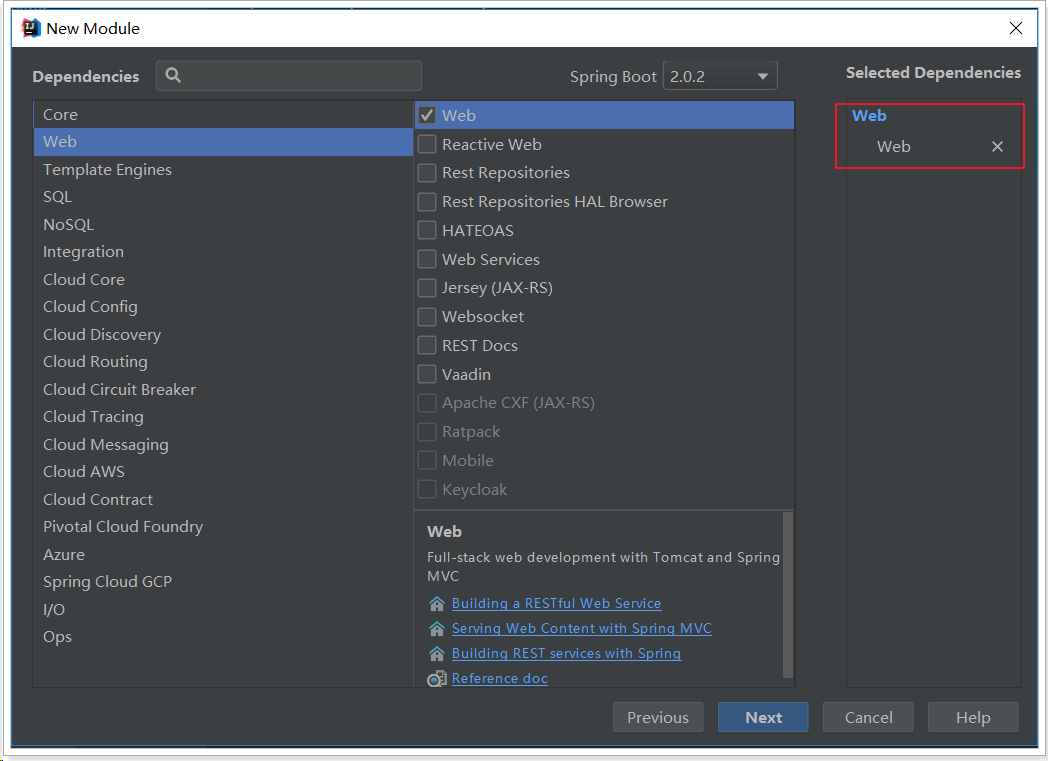This screenshot has width=1048, height=761.
Task: Select Spring Cloud GCP category
Action: (x=223, y=582)
